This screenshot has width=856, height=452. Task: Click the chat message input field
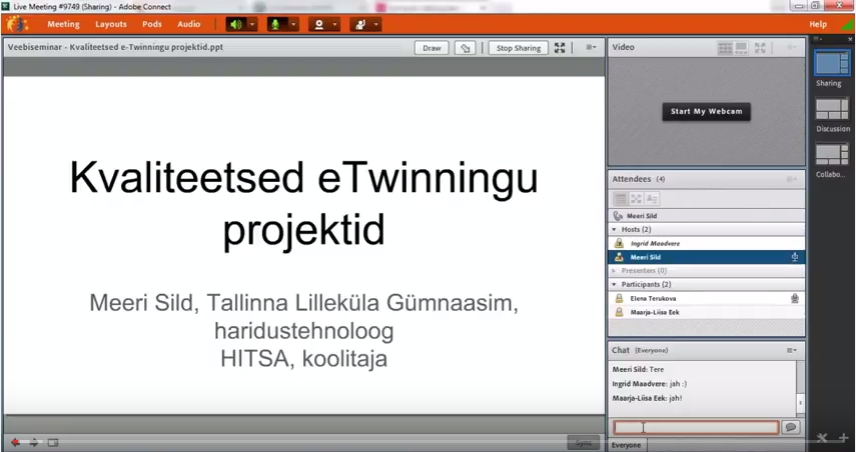pyautogui.click(x=695, y=427)
